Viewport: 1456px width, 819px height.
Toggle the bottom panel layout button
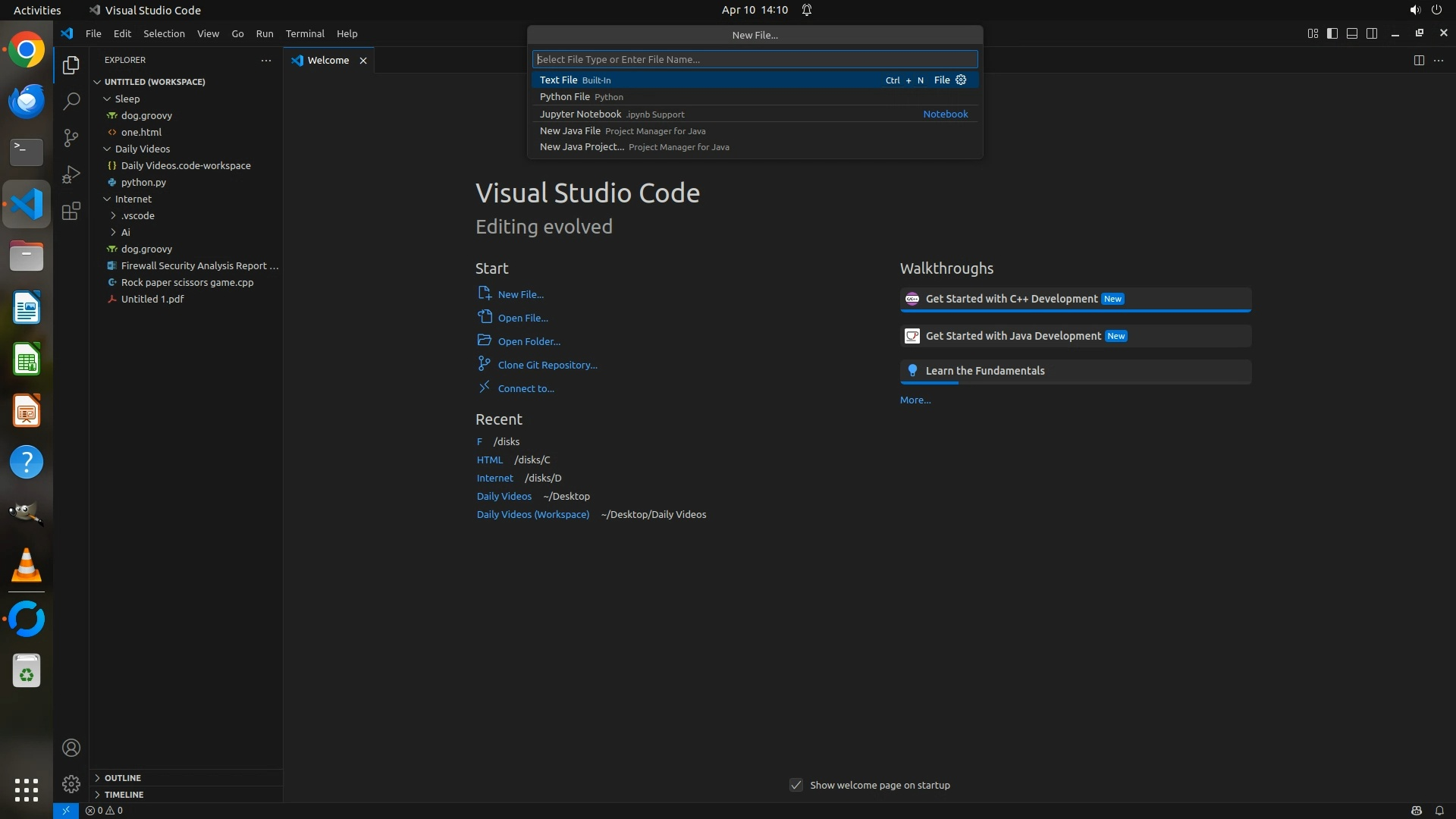tap(1352, 33)
